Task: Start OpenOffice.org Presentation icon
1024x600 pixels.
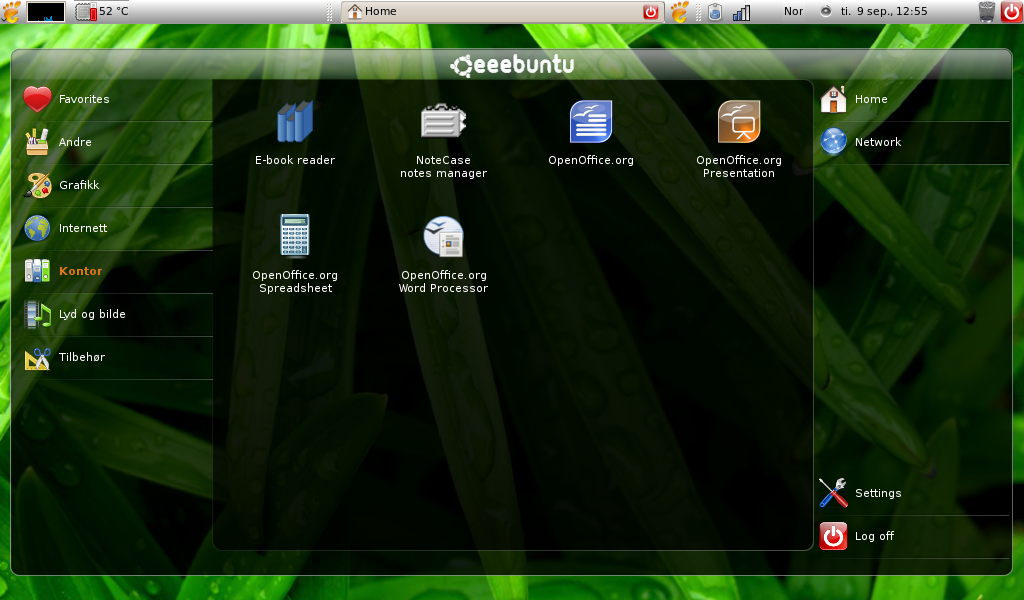Action: coord(739,122)
